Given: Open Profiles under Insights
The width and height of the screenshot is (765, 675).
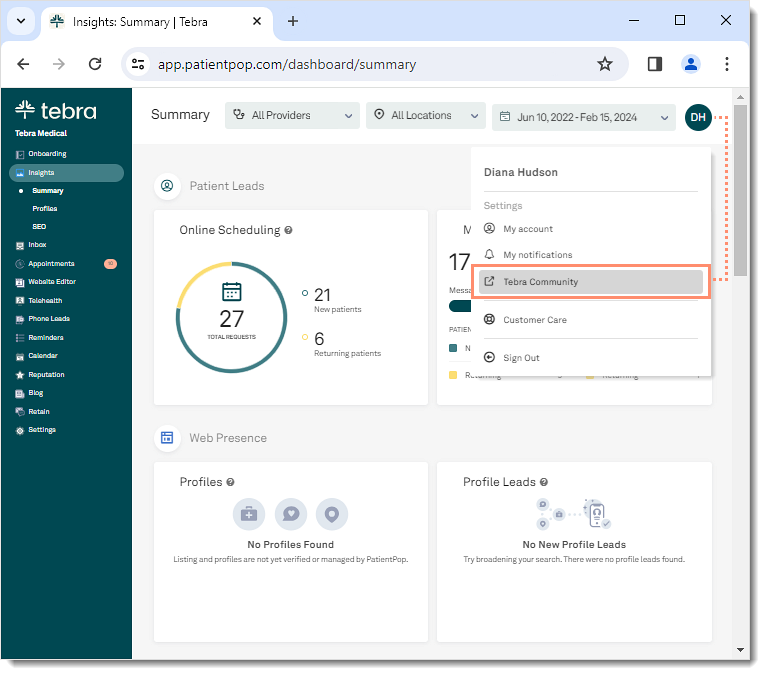Looking at the screenshot, I should click(x=45, y=209).
